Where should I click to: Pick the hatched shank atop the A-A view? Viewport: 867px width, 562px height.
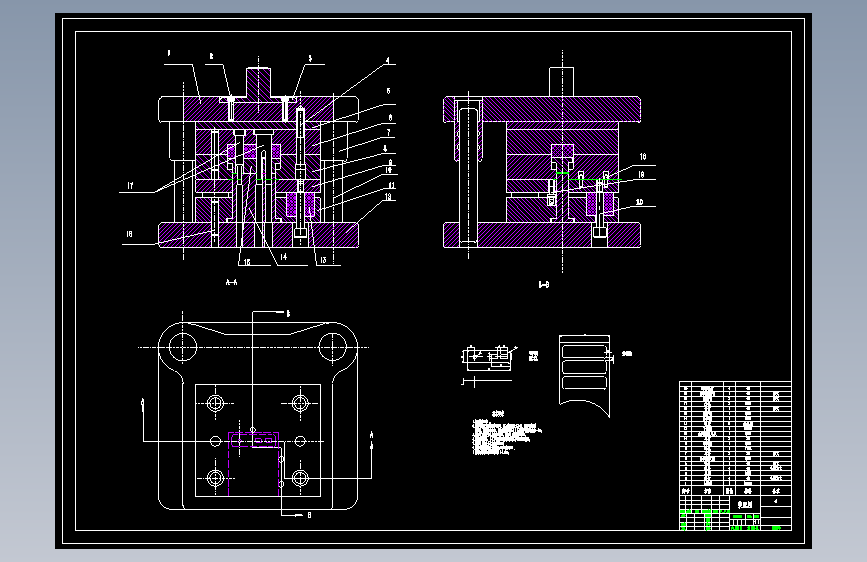click(x=258, y=84)
